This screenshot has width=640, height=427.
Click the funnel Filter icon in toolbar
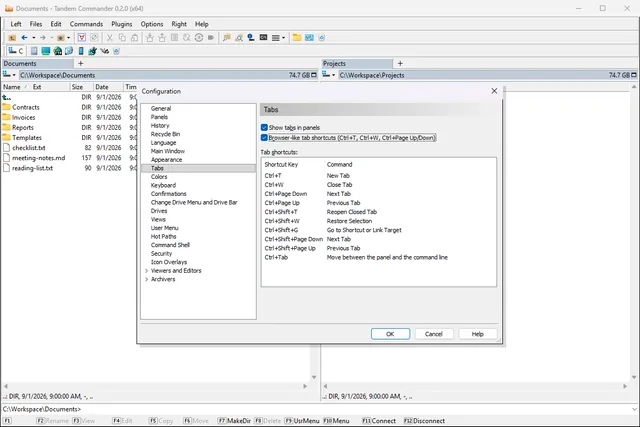point(82,38)
